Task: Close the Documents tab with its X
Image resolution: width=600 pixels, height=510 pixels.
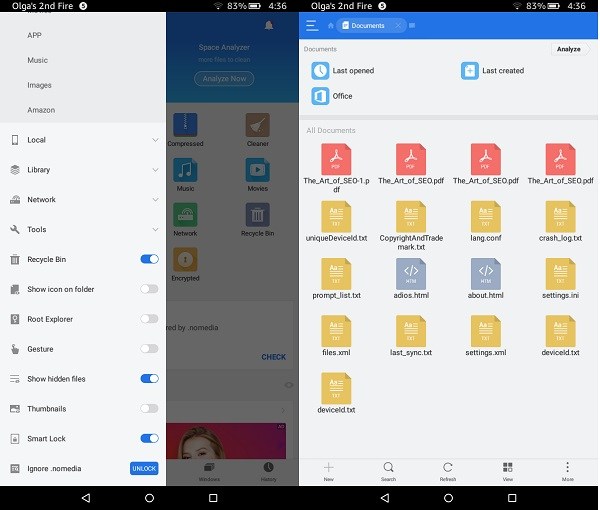Action: (x=398, y=26)
